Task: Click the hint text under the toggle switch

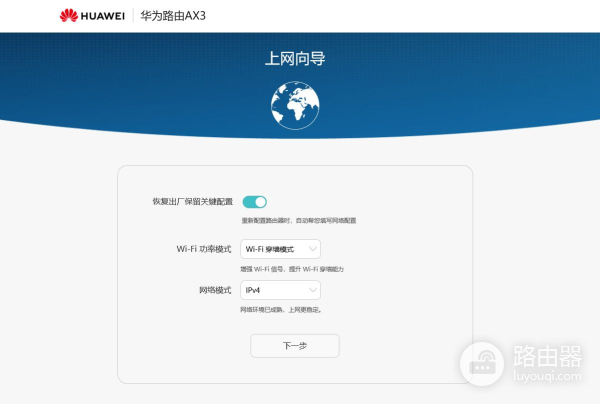Action: [298, 220]
